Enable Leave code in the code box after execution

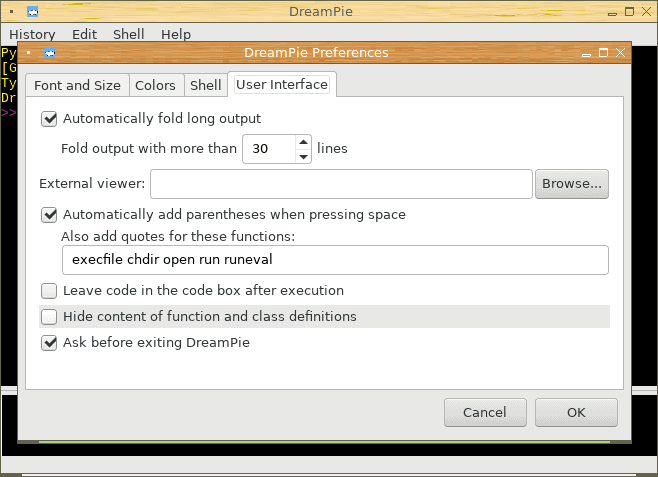49,291
